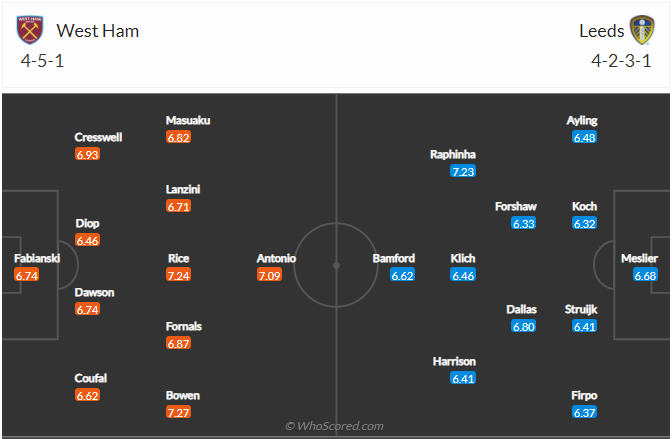672x439 pixels.
Task: Click Klich's 6.46 rating badge
Action: 463,275
